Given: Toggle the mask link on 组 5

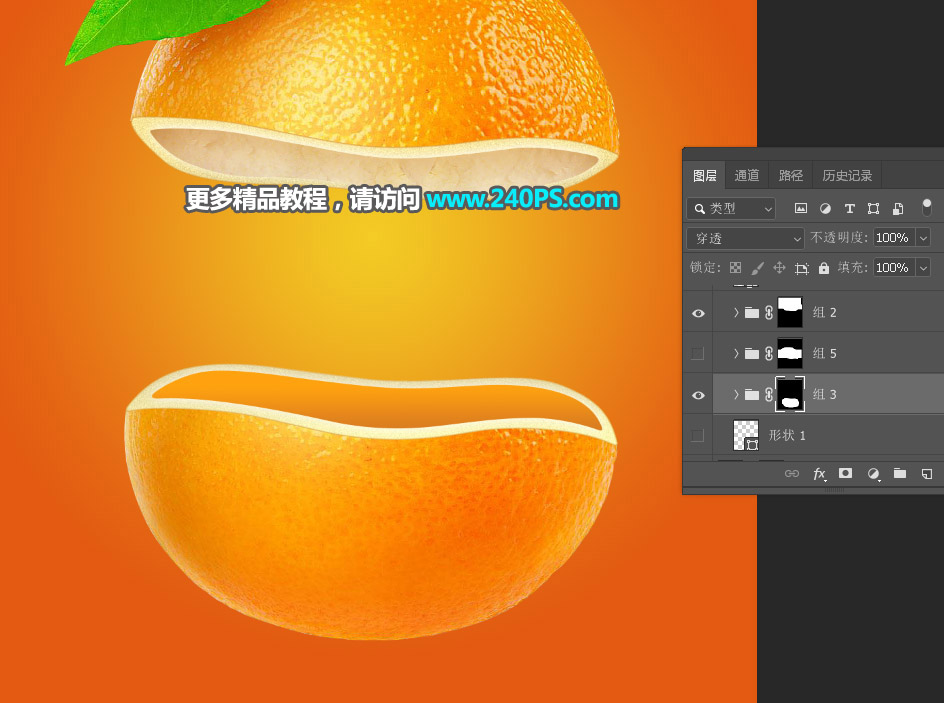Looking at the screenshot, I should (x=769, y=353).
